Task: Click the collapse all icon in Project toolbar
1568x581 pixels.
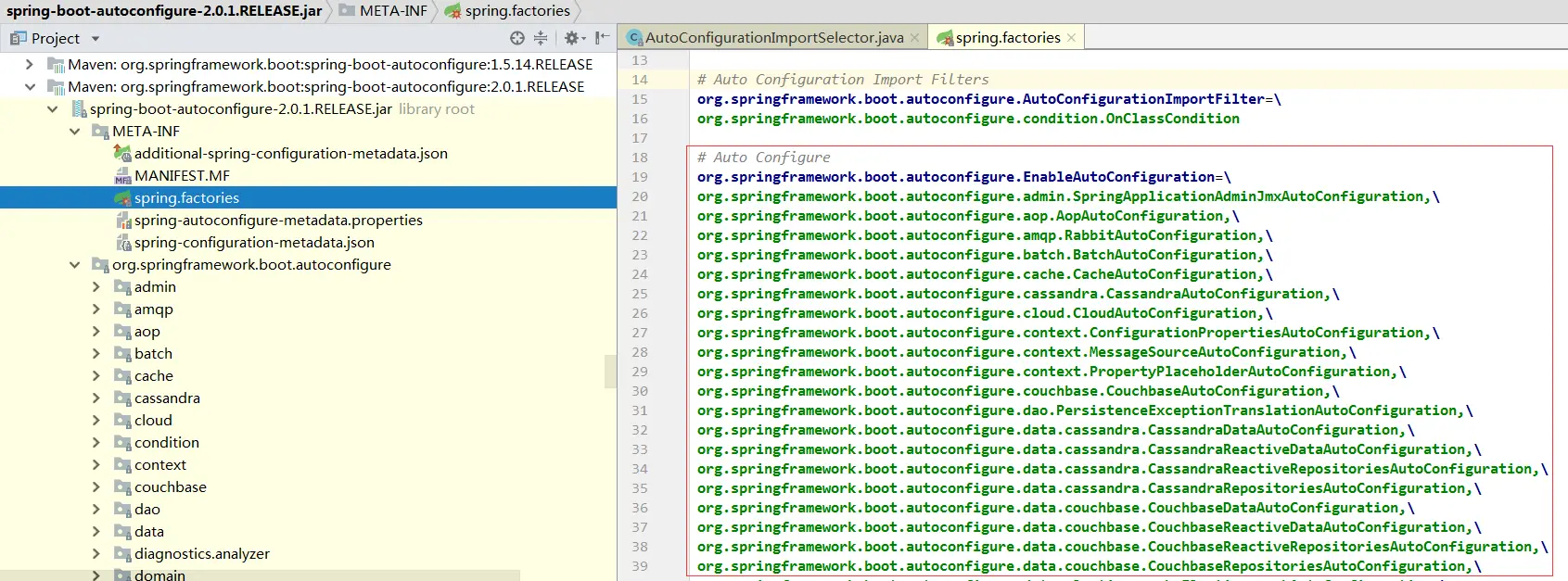Action: tap(542, 38)
